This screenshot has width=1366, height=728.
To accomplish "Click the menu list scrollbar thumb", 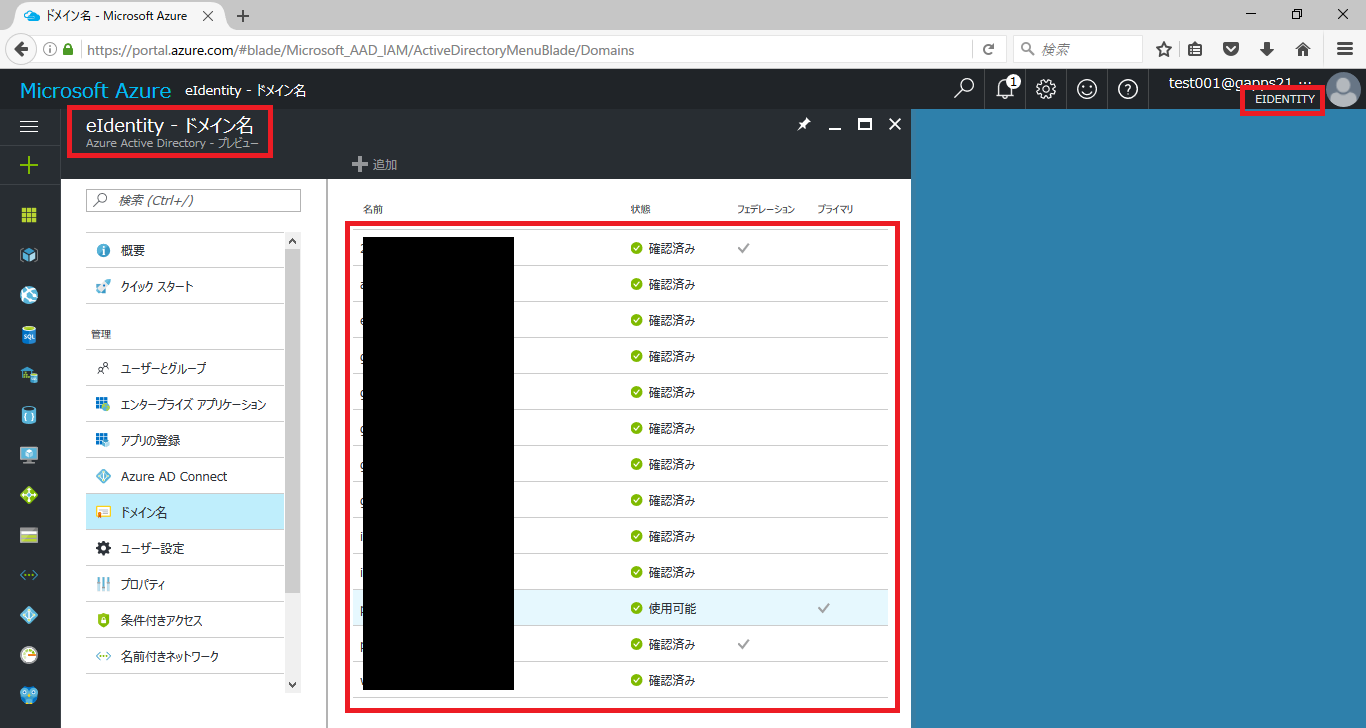I will pyautogui.click(x=292, y=420).
